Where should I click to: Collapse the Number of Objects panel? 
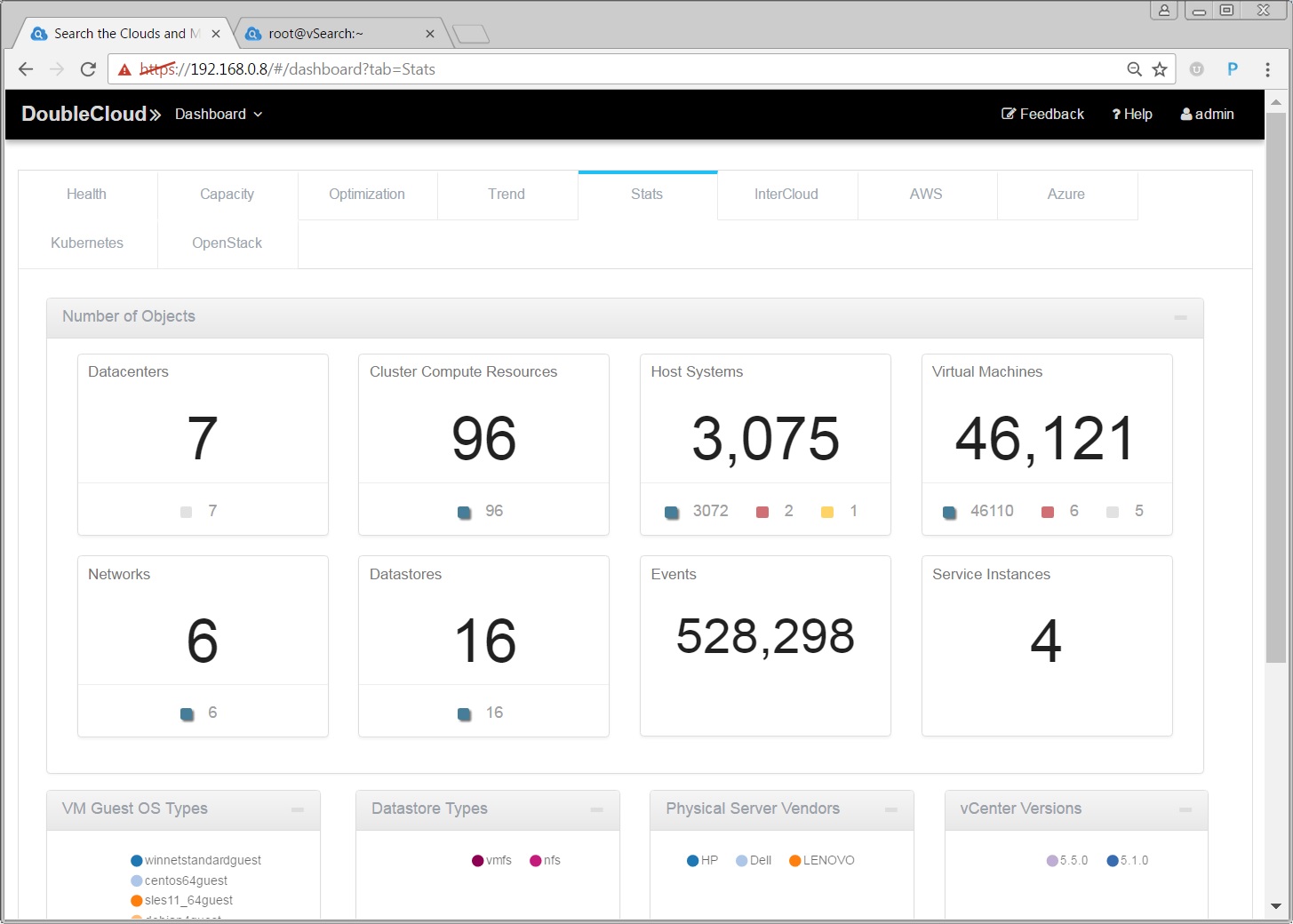(x=1180, y=317)
